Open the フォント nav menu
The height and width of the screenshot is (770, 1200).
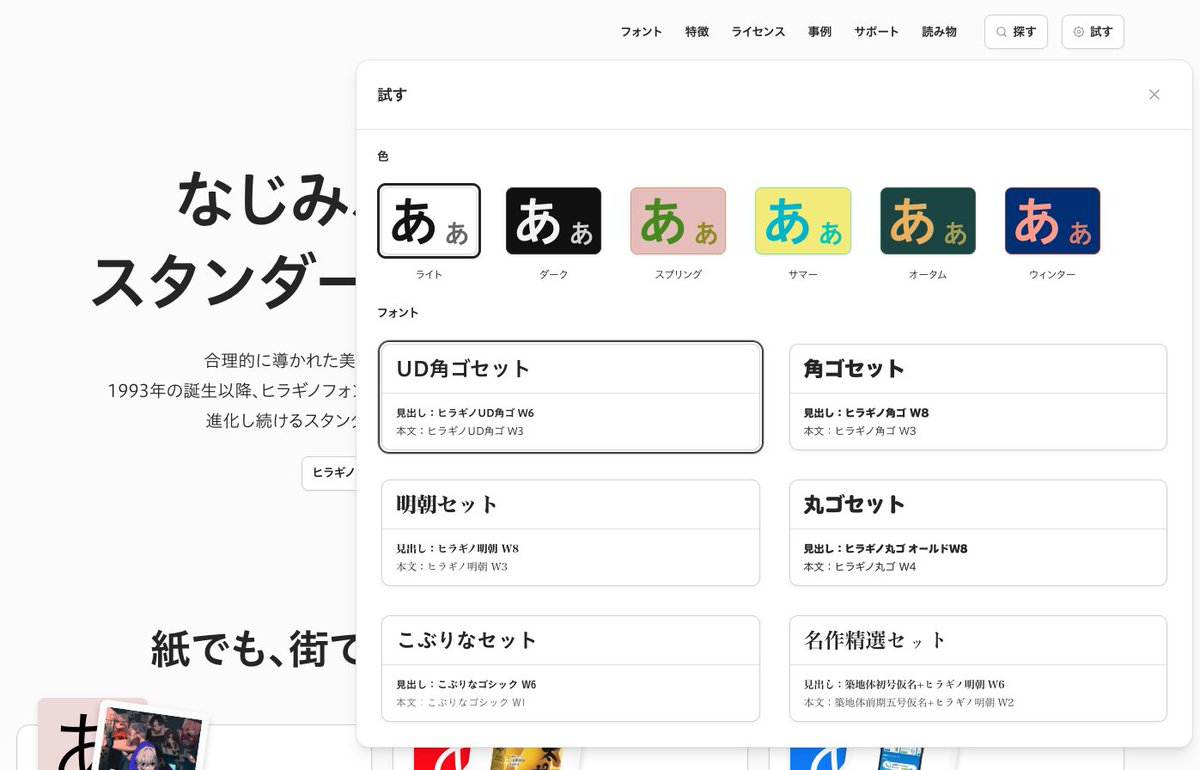(641, 32)
